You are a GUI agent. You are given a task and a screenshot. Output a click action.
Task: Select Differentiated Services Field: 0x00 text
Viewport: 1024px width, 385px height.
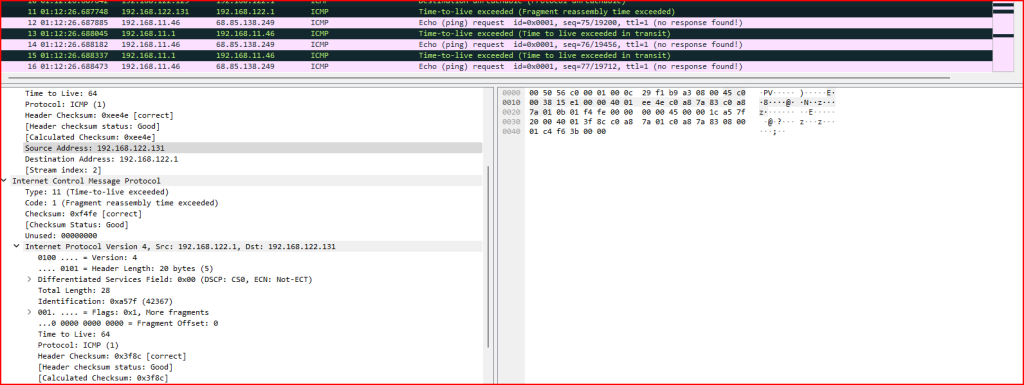(175, 279)
